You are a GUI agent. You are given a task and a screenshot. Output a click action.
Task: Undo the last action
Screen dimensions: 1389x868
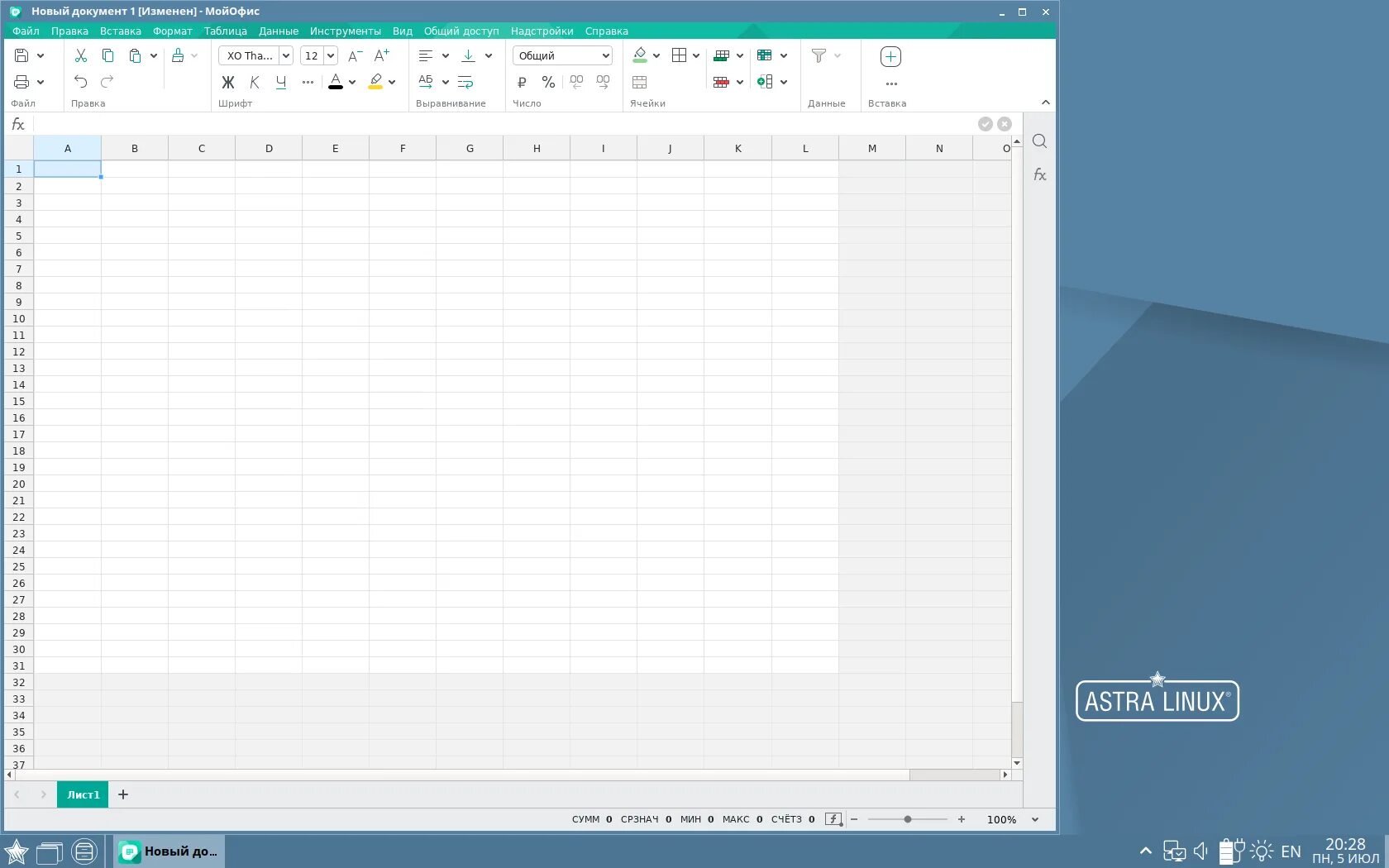(81, 82)
